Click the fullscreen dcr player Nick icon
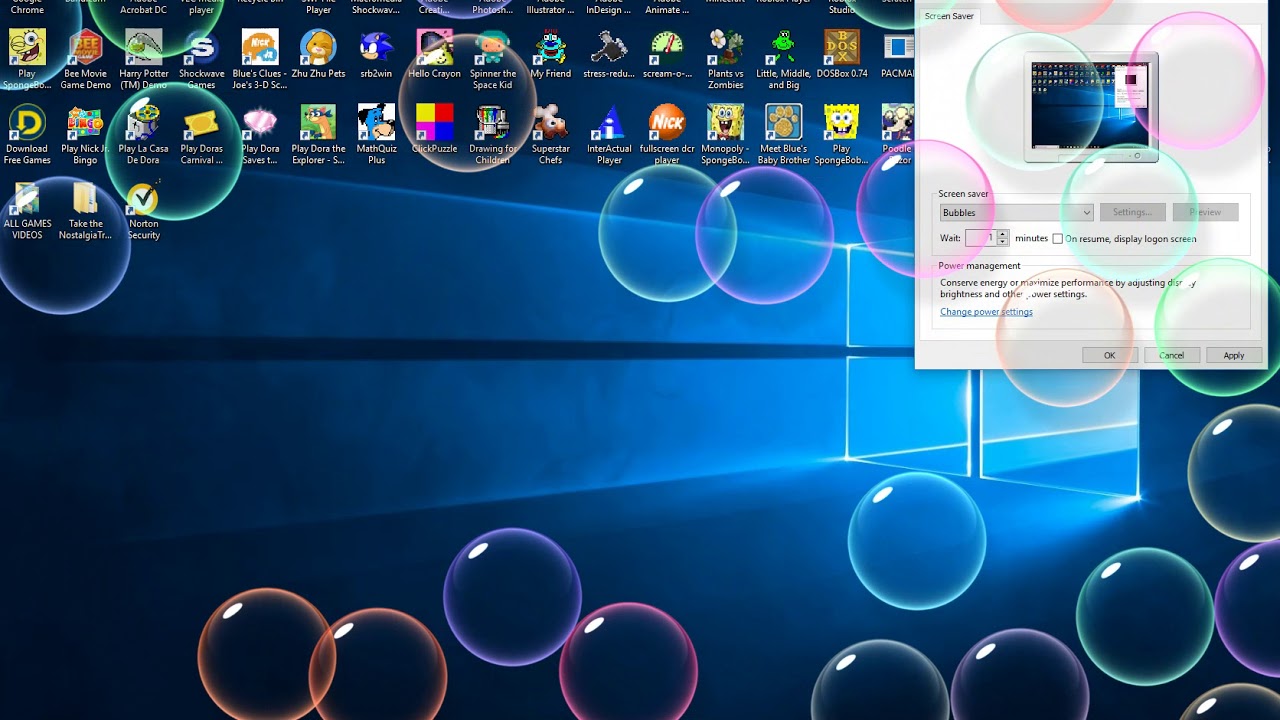Image resolution: width=1280 pixels, height=720 pixels. coord(667,134)
